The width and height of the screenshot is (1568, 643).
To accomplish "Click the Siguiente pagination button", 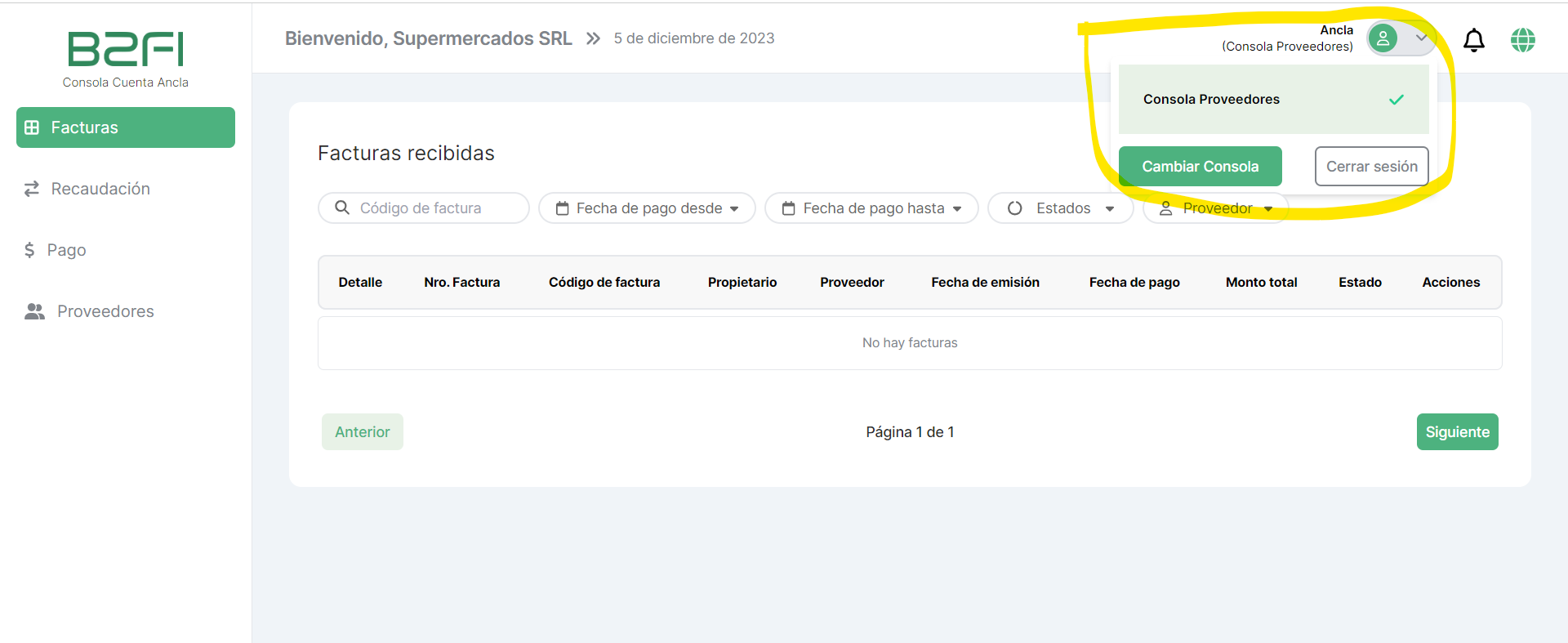I will (1456, 432).
